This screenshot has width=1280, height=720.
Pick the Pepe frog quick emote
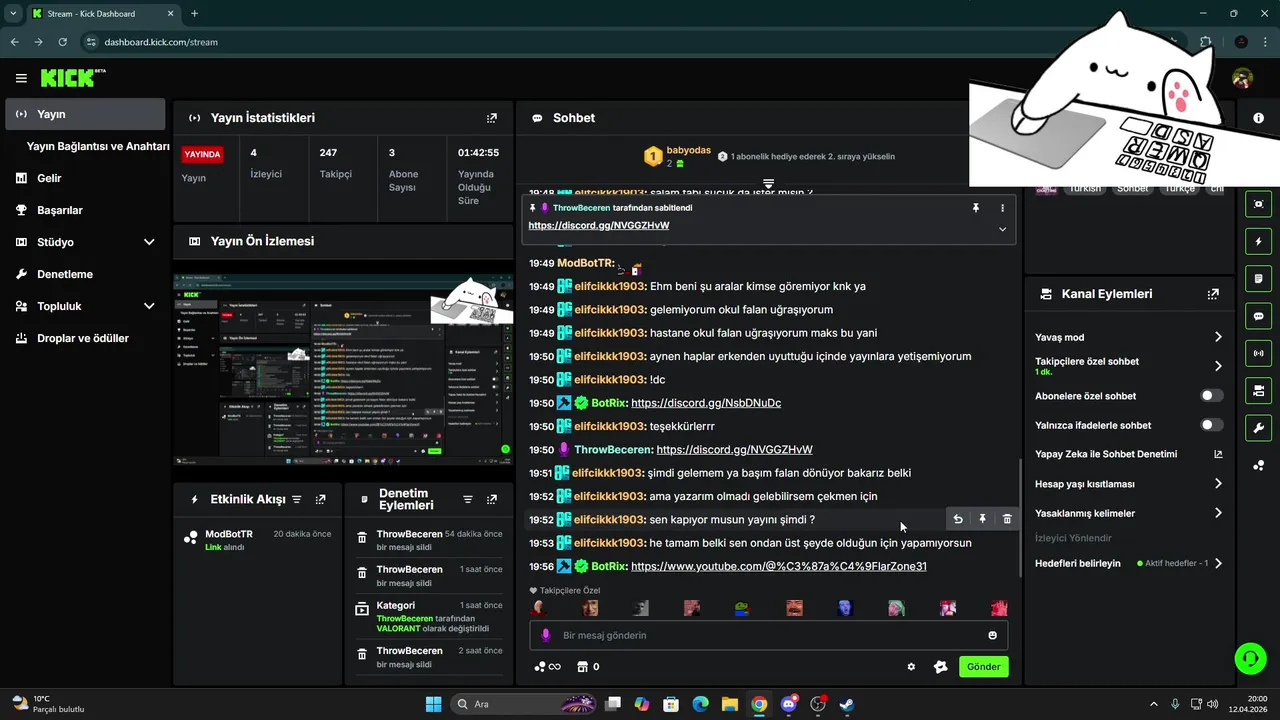[x=742, y=608]
